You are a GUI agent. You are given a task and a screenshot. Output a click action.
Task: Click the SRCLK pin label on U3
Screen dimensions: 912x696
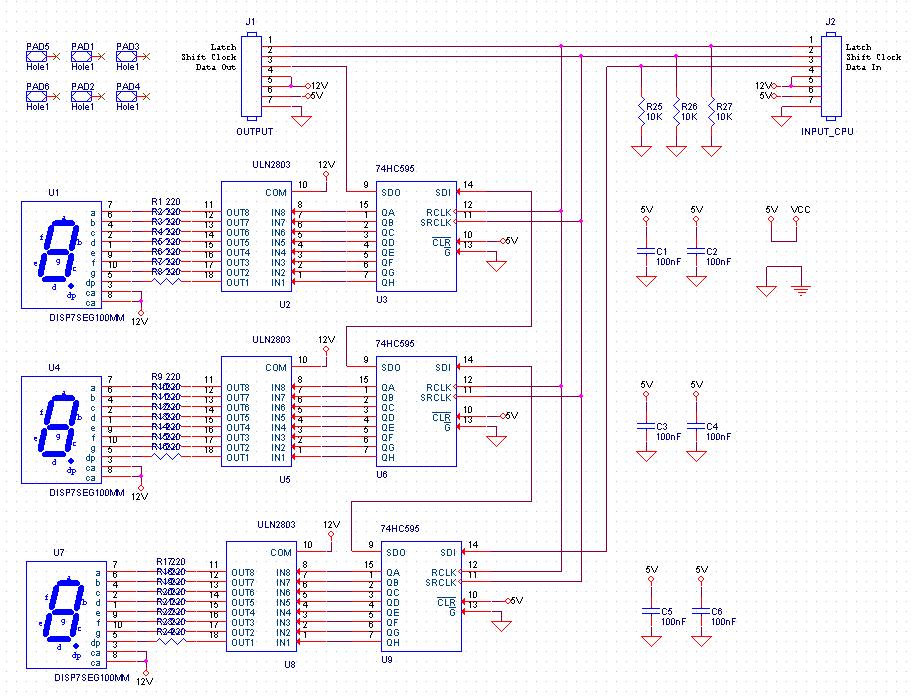coord(436,222)
